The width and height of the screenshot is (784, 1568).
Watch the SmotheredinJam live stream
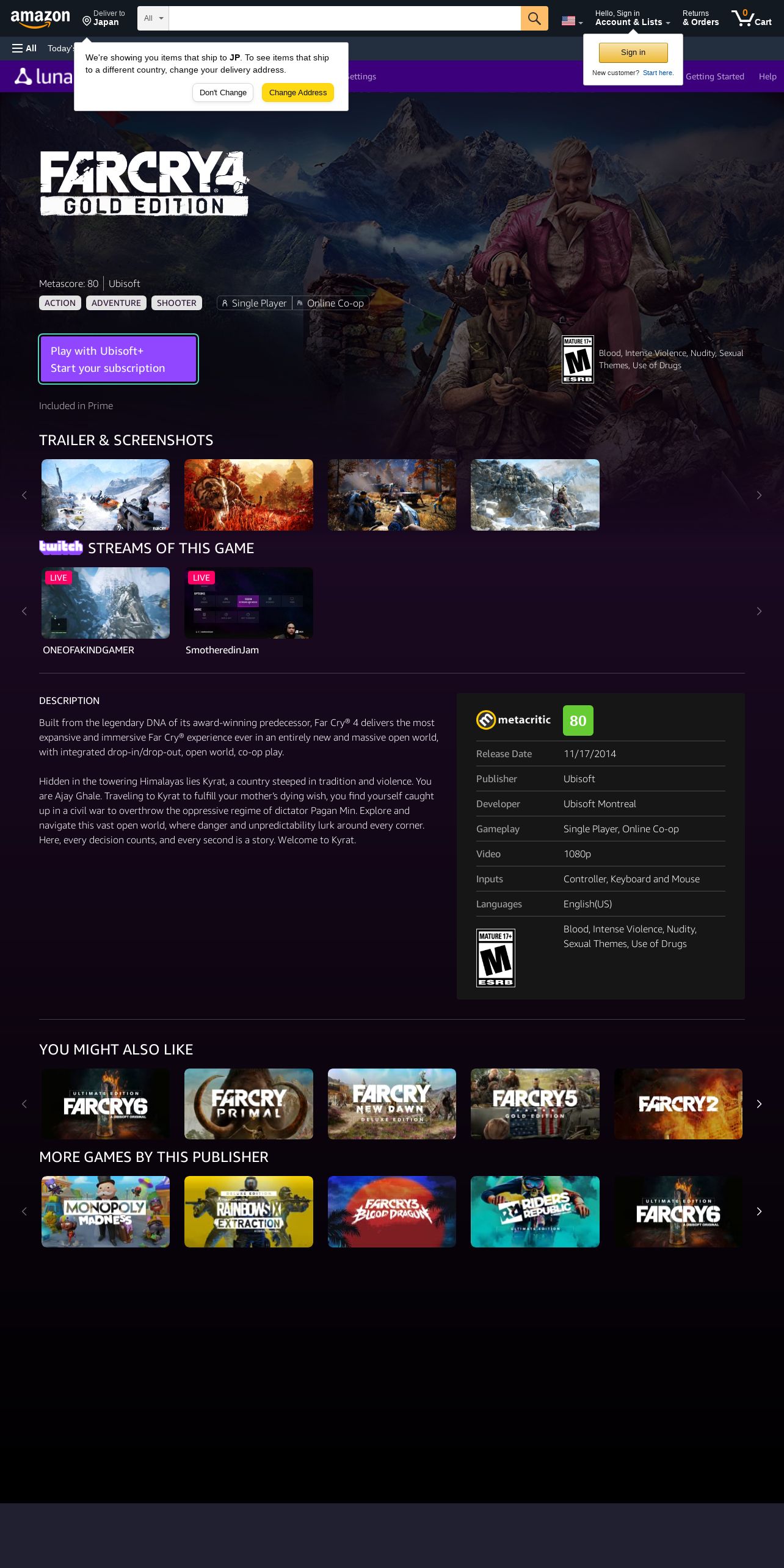point(249,603)
